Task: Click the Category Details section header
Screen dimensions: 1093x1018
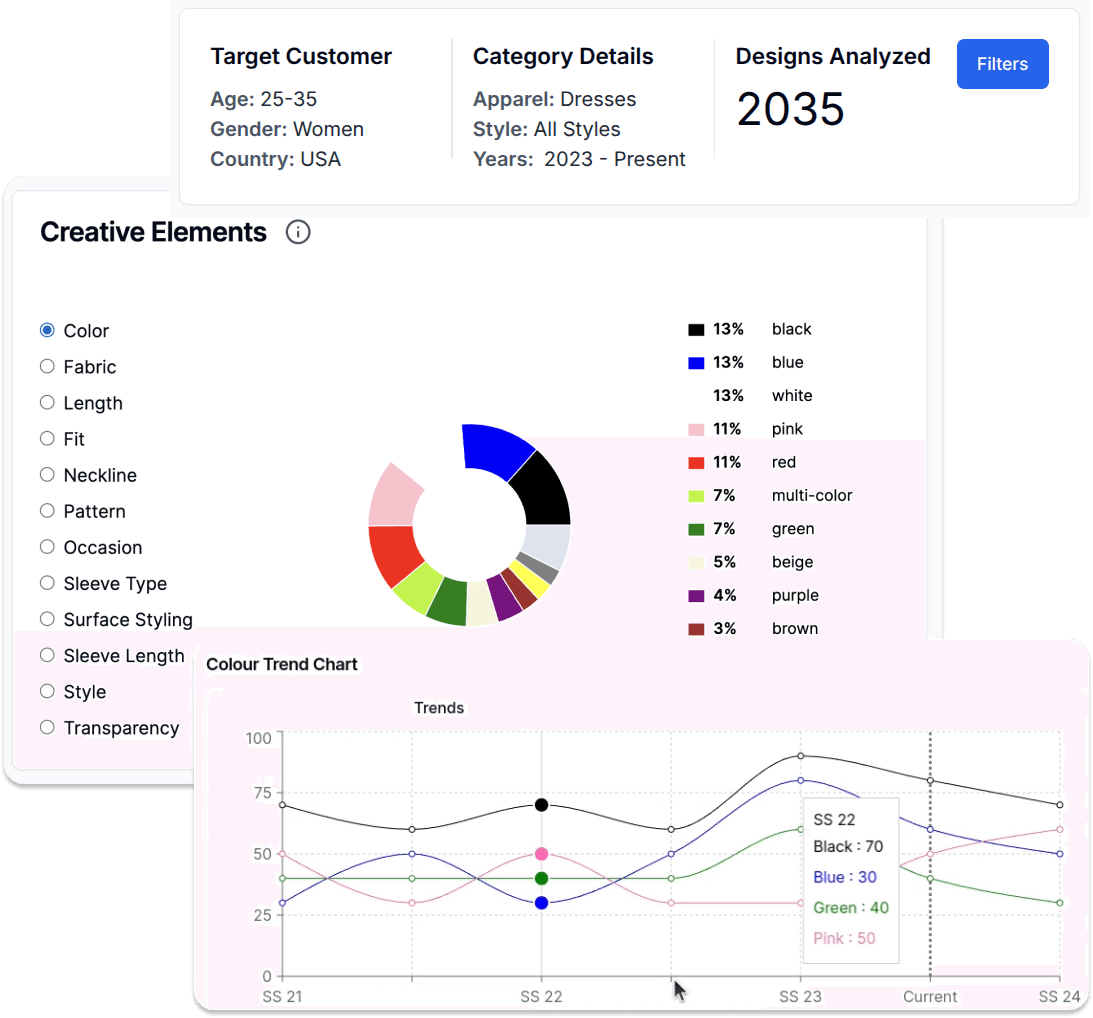Action: 563,56
